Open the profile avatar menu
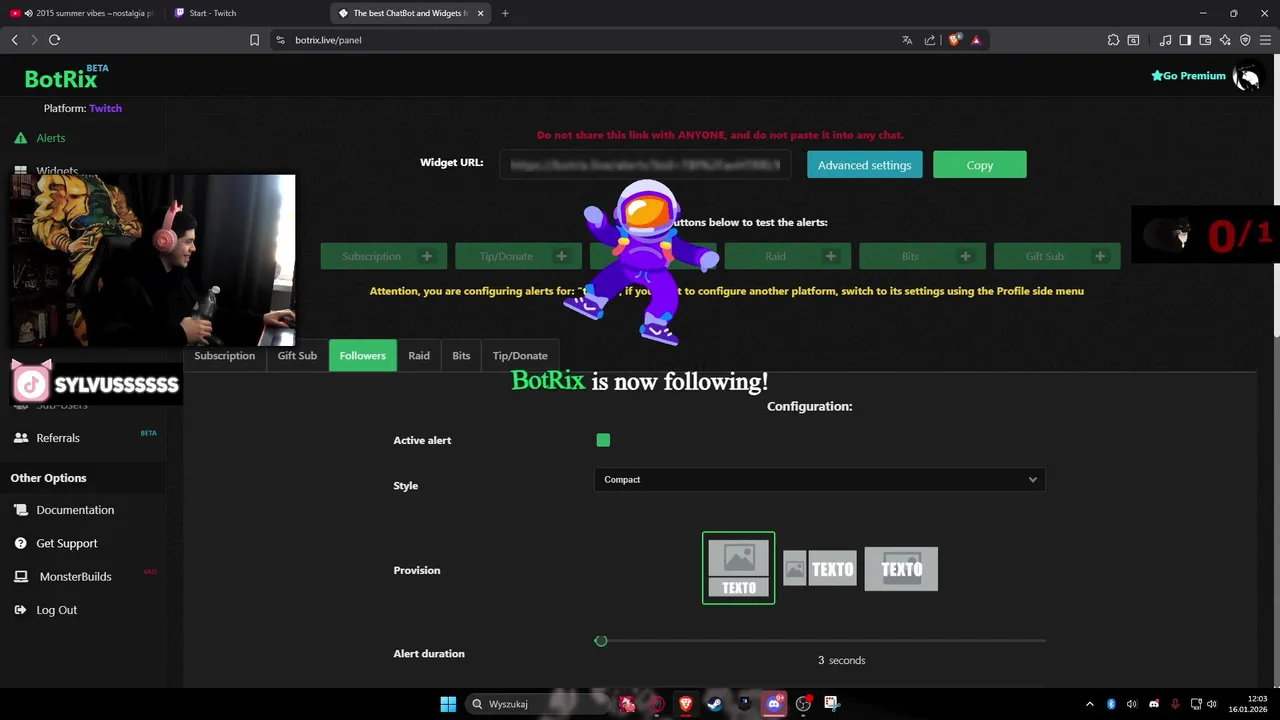Screen dimensions: 1280x720 click(1246, 76)
